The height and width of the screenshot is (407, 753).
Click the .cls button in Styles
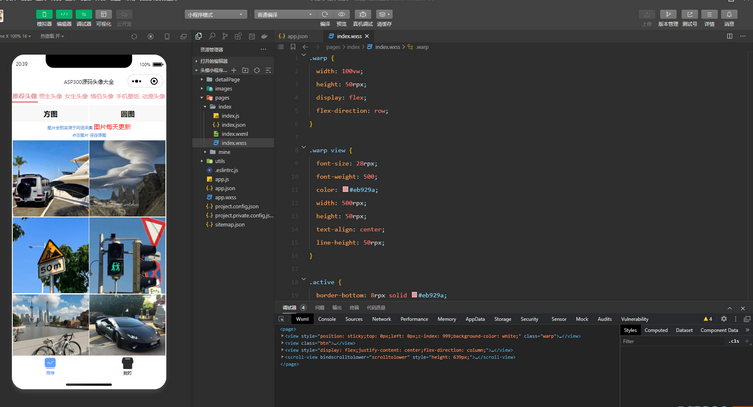point(734,341)
